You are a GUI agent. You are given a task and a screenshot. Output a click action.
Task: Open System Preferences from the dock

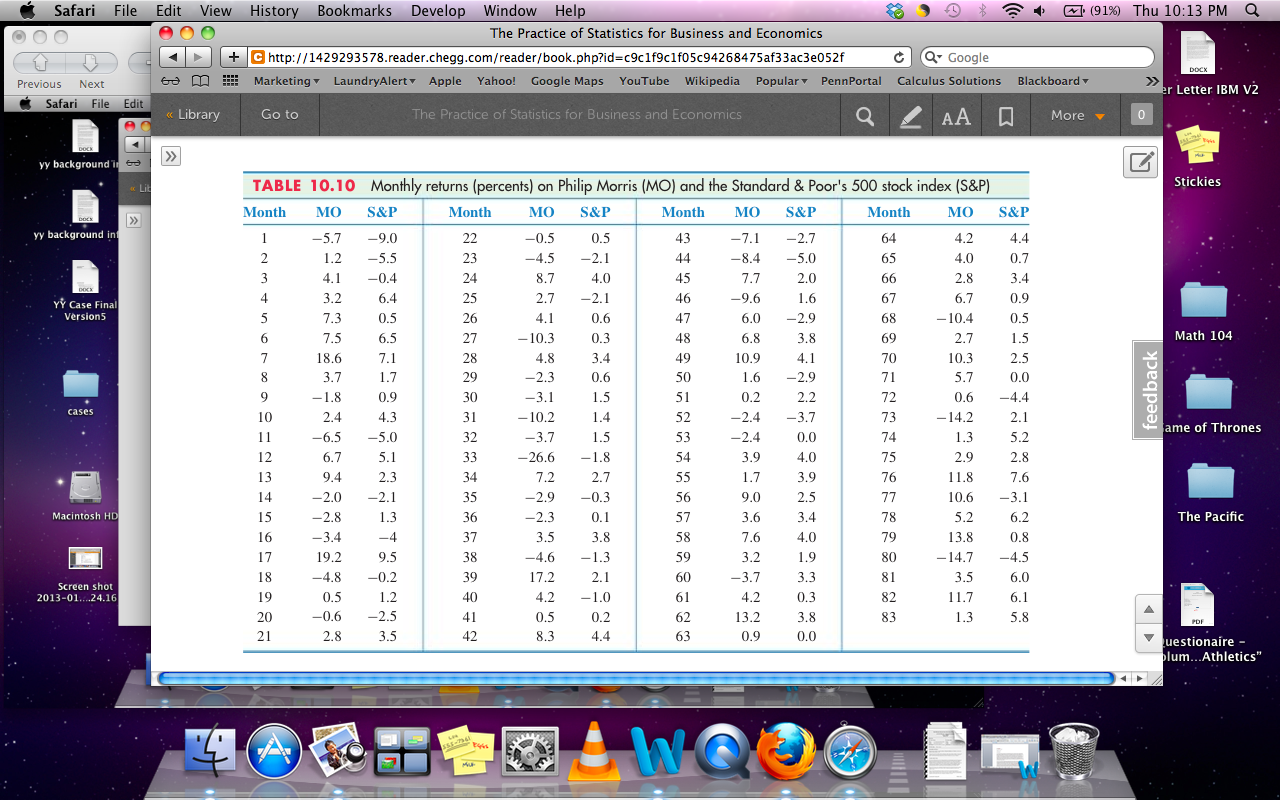pos(530,752)
